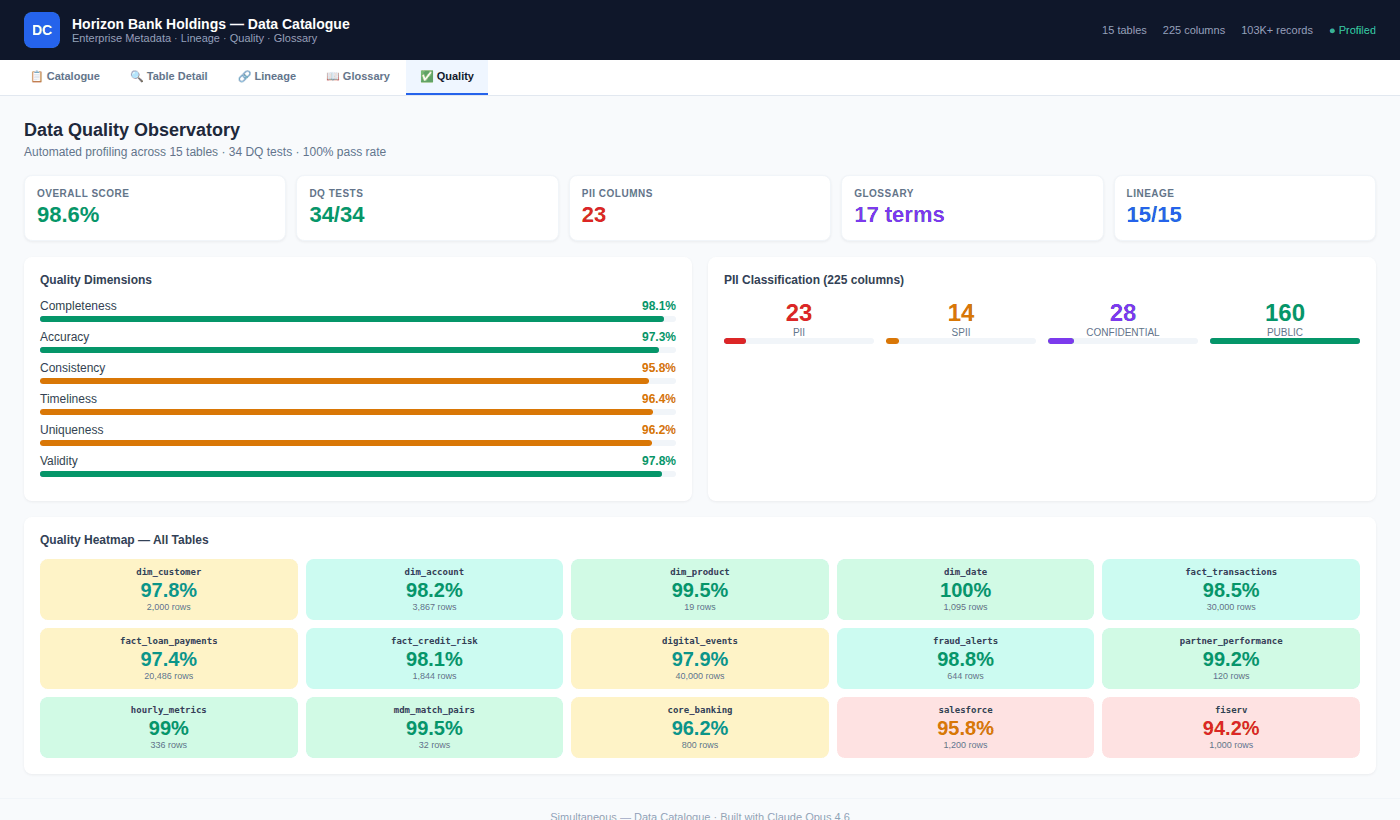
Task: Select the fact_transactions heatmap tile
Action: (x=1230, y=589)
